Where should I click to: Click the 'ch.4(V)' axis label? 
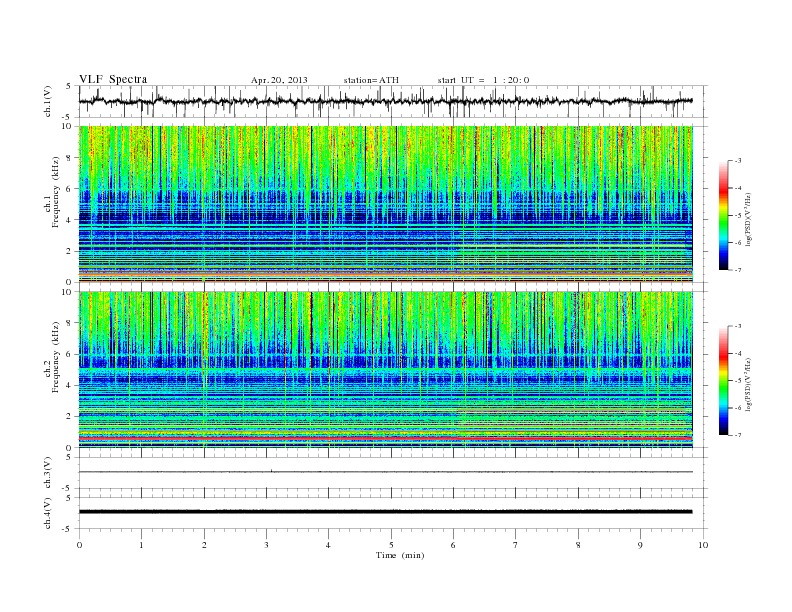(48, 513)
